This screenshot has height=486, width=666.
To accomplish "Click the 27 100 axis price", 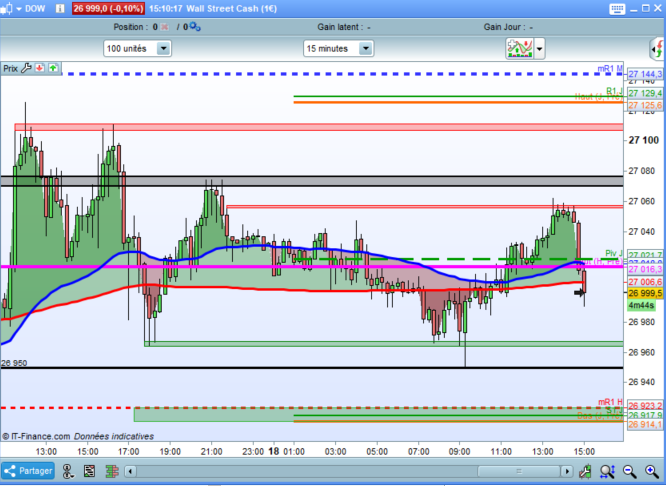I will pos(644,140).
